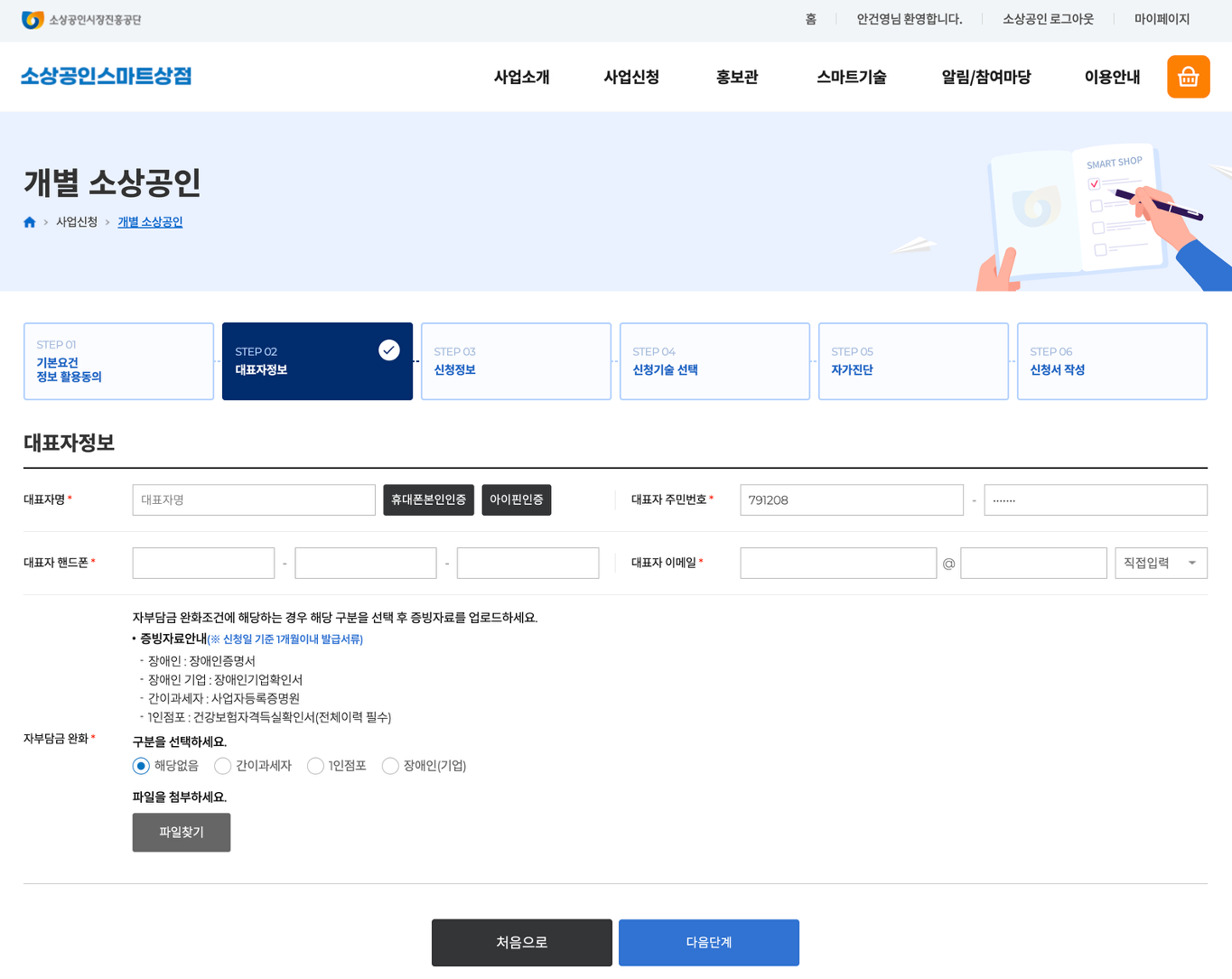Viewport: 1232px width, 979px height.
Task: Click the checkmark icon on STEP 02
Action: [388, 350]
